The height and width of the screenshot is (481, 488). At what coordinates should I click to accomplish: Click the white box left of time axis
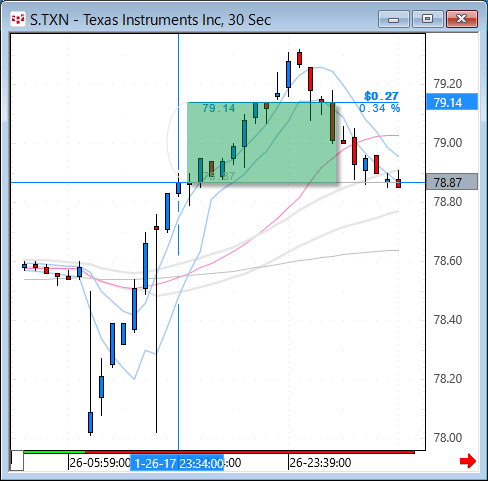tap(17, 460)
